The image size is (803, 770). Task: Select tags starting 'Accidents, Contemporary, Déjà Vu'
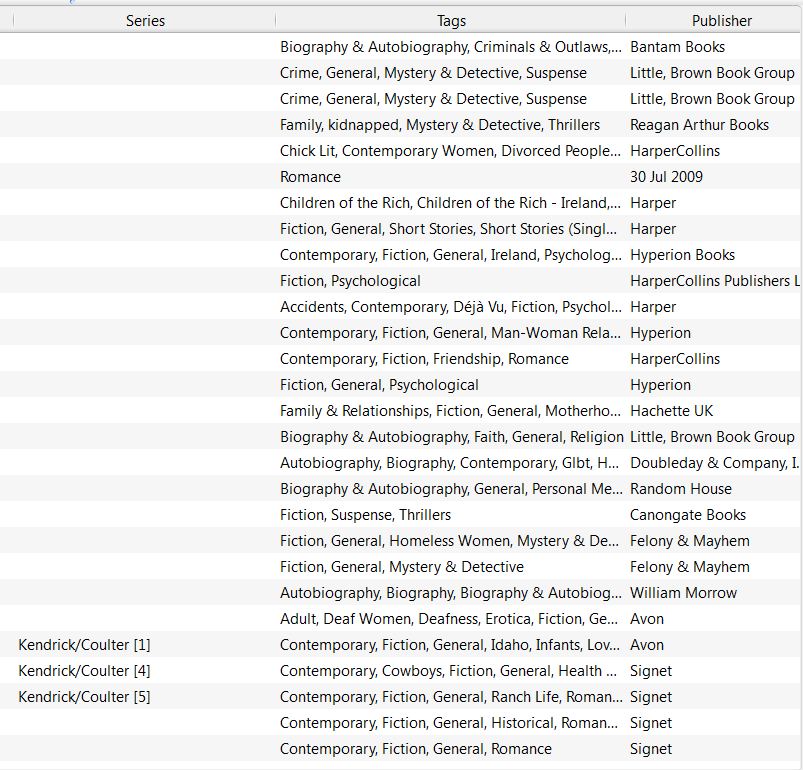click(451, 307)
